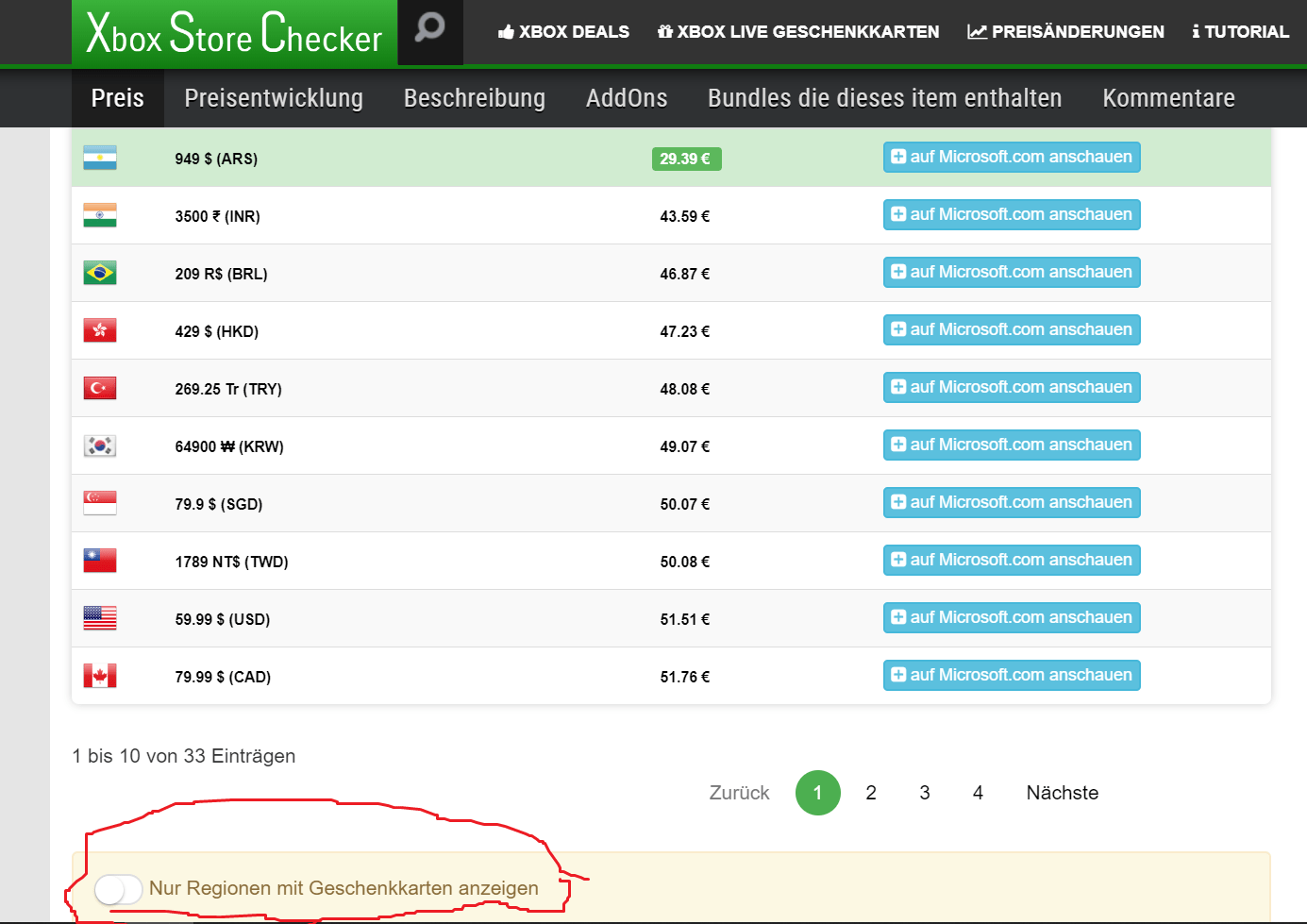Click the Turkey flag icon
This screenshot has height=924, width=1307.
(100, 388)
